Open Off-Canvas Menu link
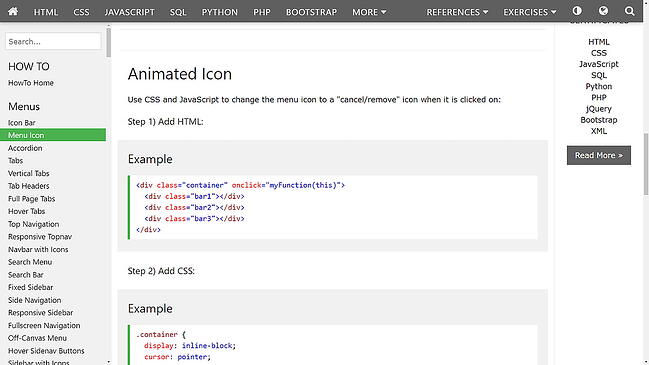Screen dimensions: 649x365 [37, 338]
